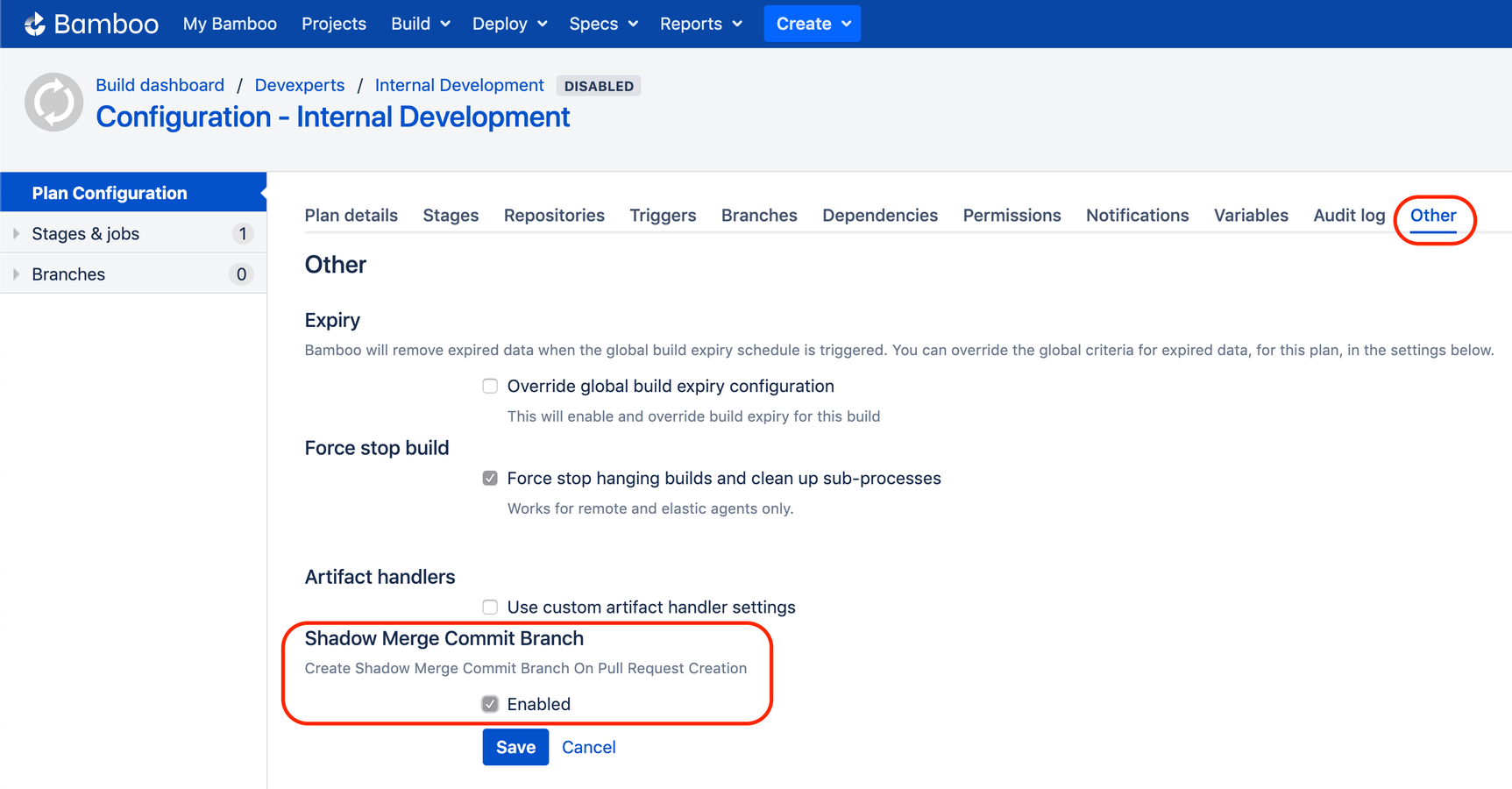Open the Build dropdown menu
The width and height of the screenshot is (1512, 789).
[420, 24]
